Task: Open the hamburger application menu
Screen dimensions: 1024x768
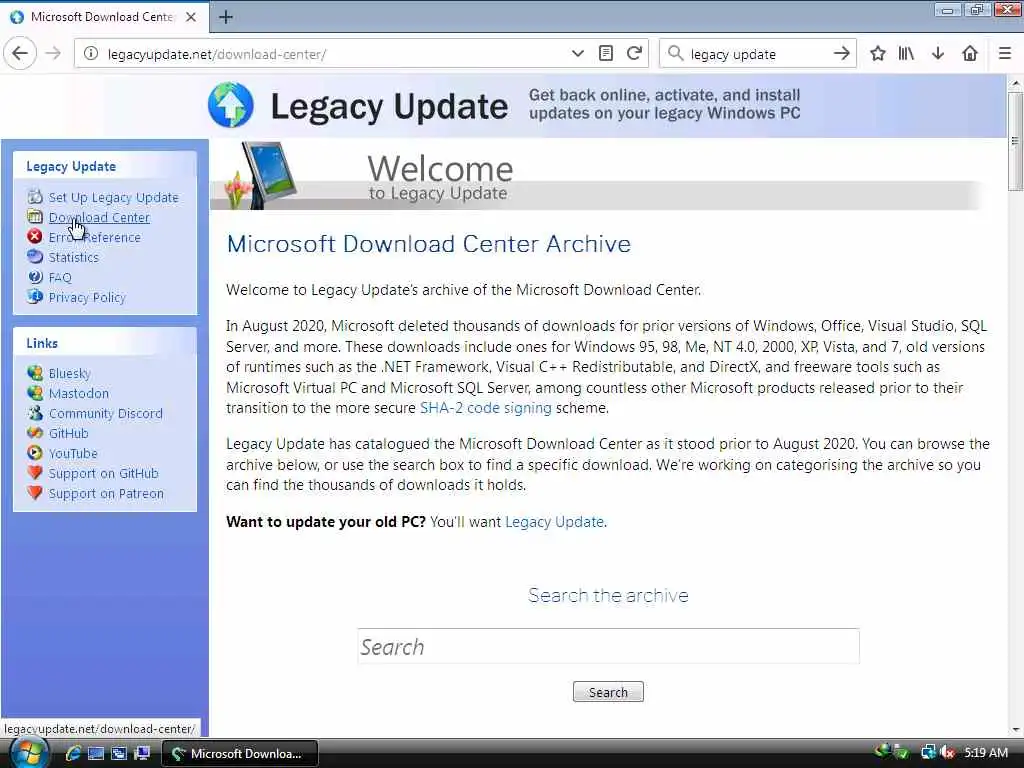Action: click(1005, 54)
